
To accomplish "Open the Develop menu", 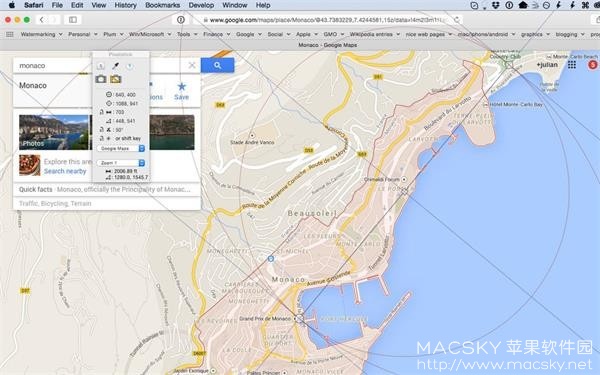I will [201, 5].
